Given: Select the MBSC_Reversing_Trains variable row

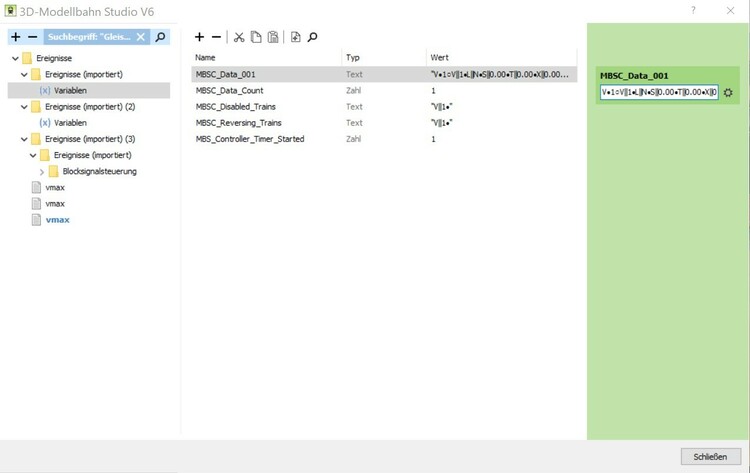Looking at the screenshot, I should click(x=384, y=123).
